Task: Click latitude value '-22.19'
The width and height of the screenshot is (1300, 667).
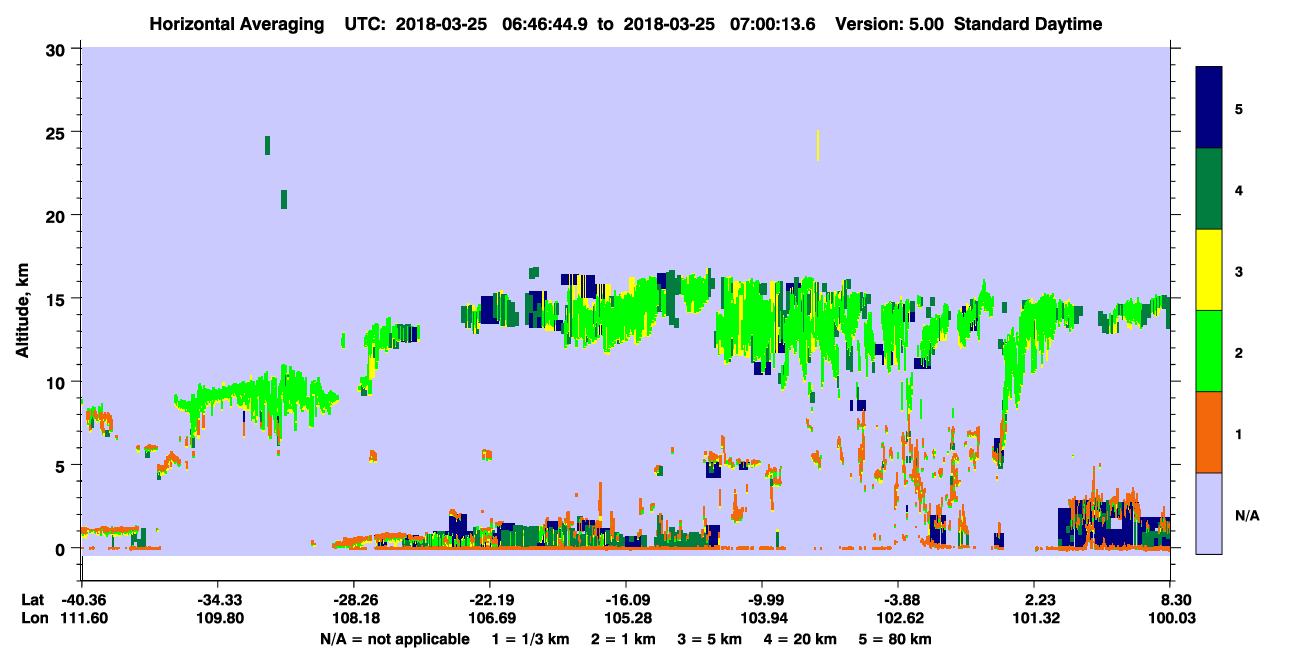Action: click(489, 599)
